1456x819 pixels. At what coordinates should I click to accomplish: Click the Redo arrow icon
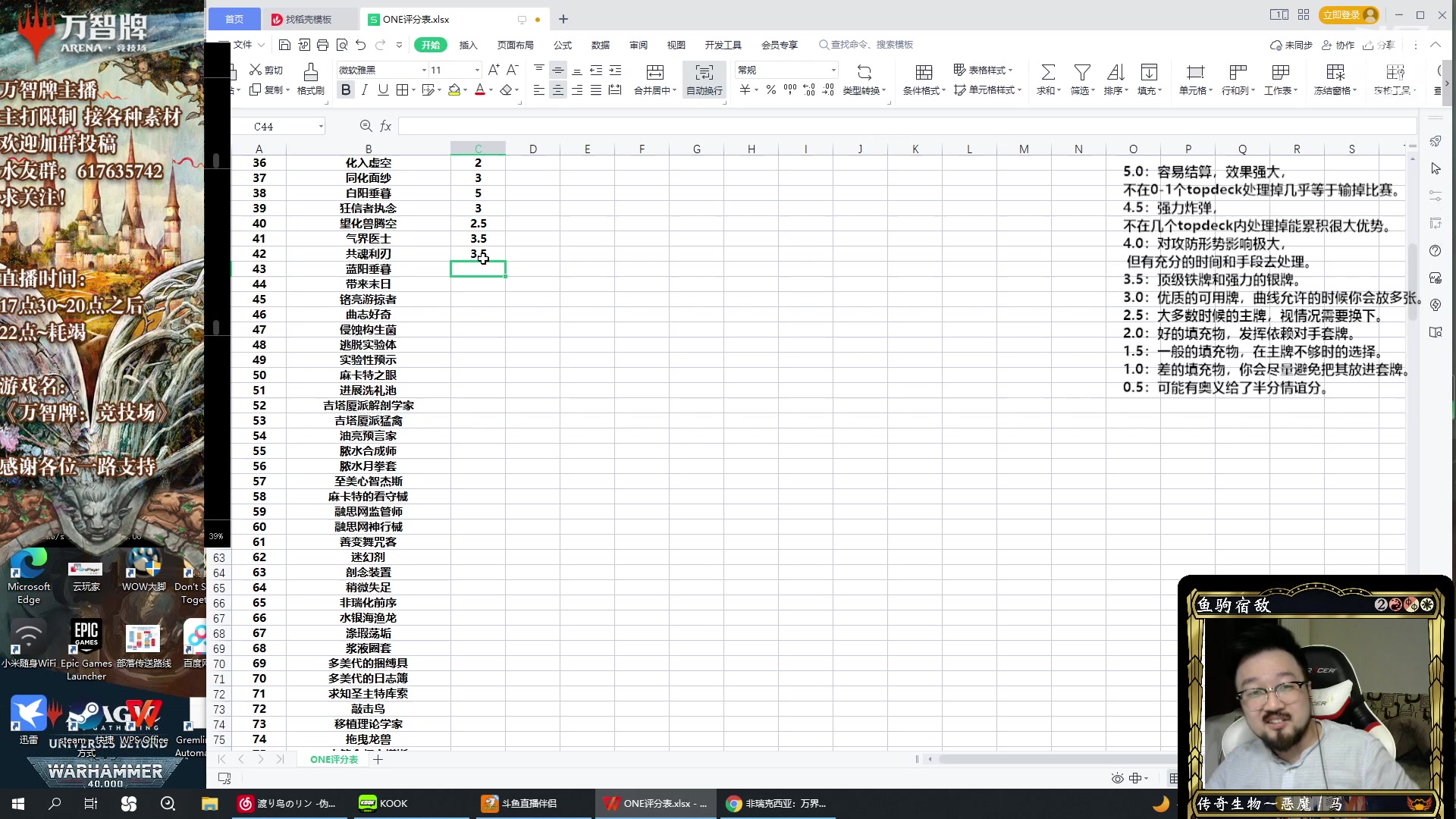click(x=380, y=45)
